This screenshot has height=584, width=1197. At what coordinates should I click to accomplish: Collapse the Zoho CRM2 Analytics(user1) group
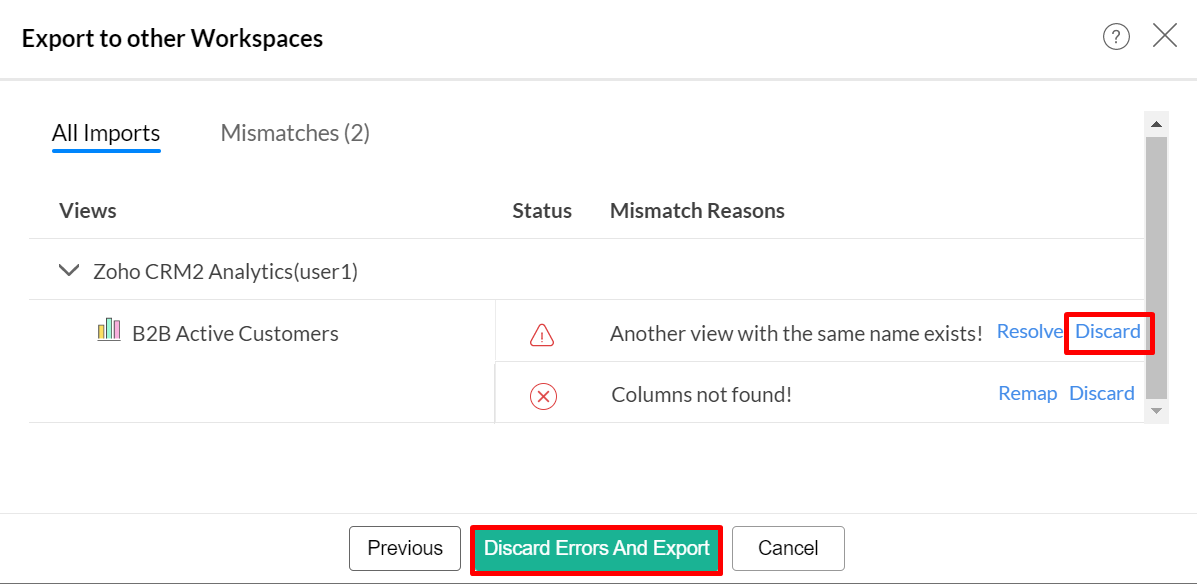pyautogui.click(x=69, y=270)
